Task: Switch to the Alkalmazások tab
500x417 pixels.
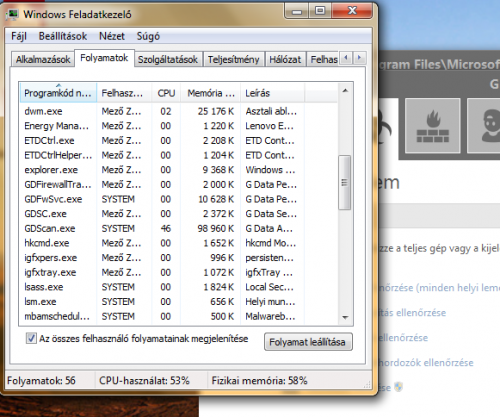Action: point(43,60)
